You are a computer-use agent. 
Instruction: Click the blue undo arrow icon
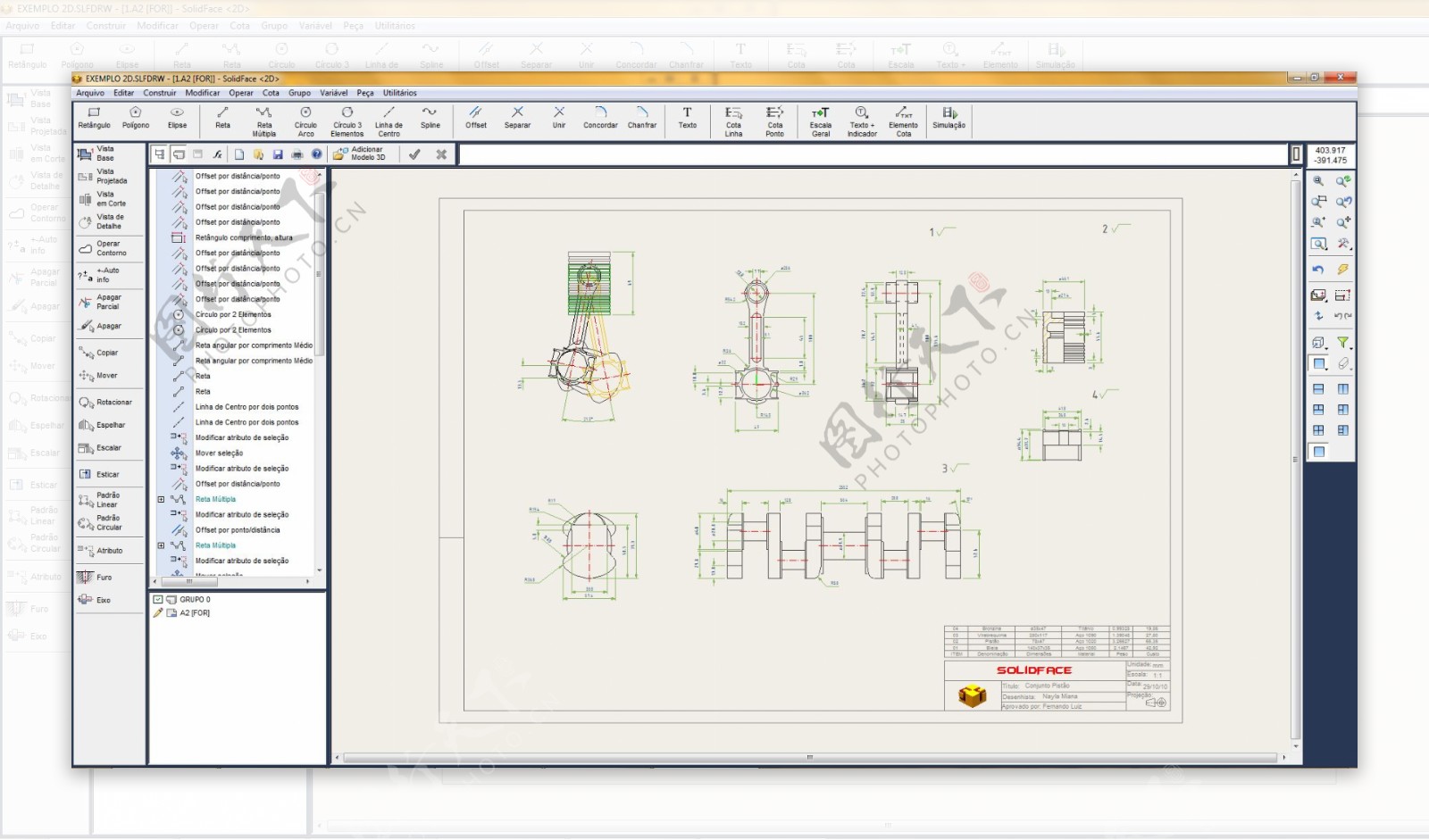click(x=1318, y=269)
